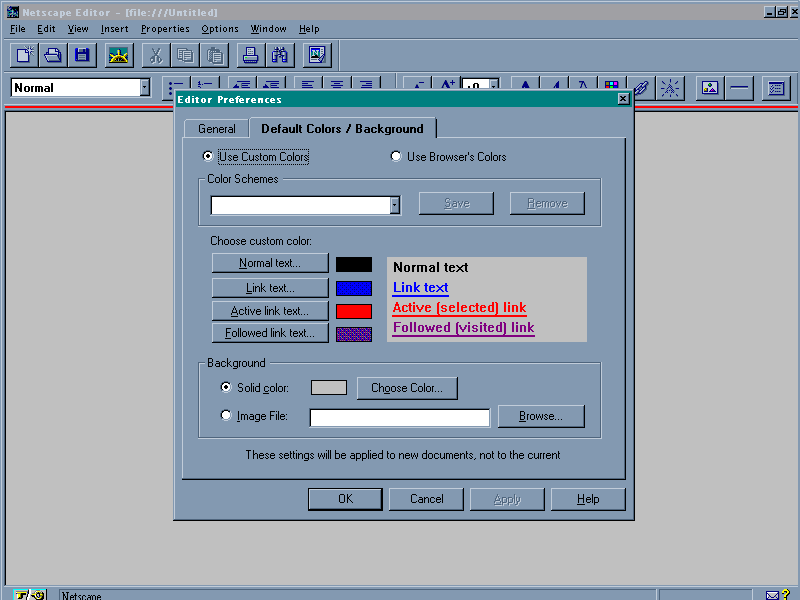Click the Image File path field
800x600 pixels.
coord(399,417)
